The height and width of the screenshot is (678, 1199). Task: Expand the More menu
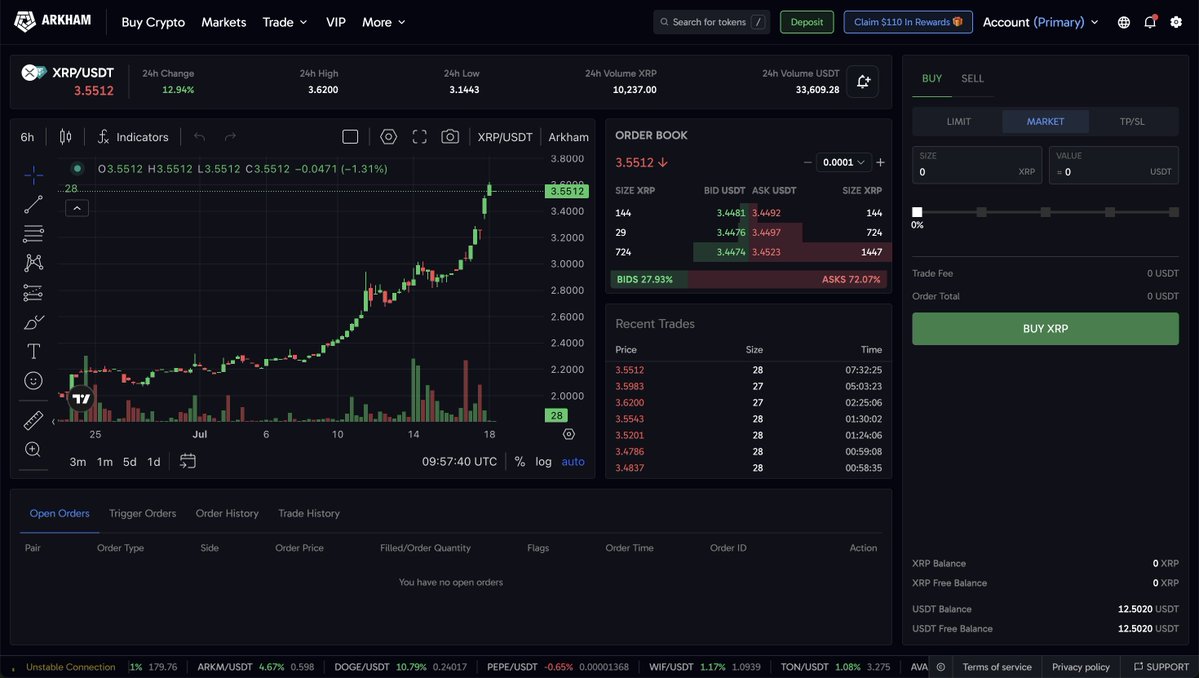[383, 22]
